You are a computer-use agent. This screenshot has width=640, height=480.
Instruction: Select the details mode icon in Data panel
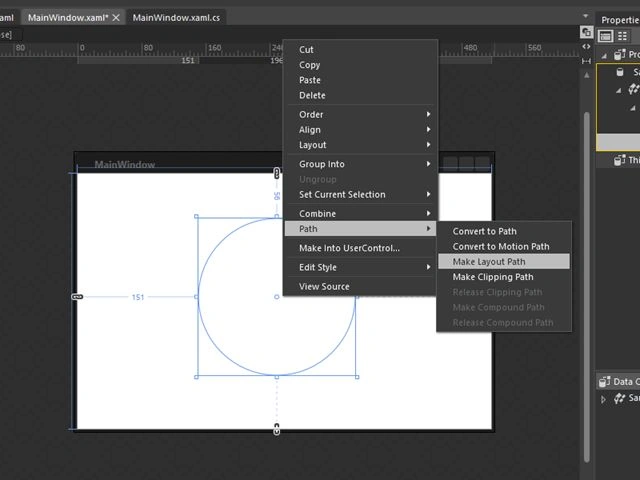[622, 36]
